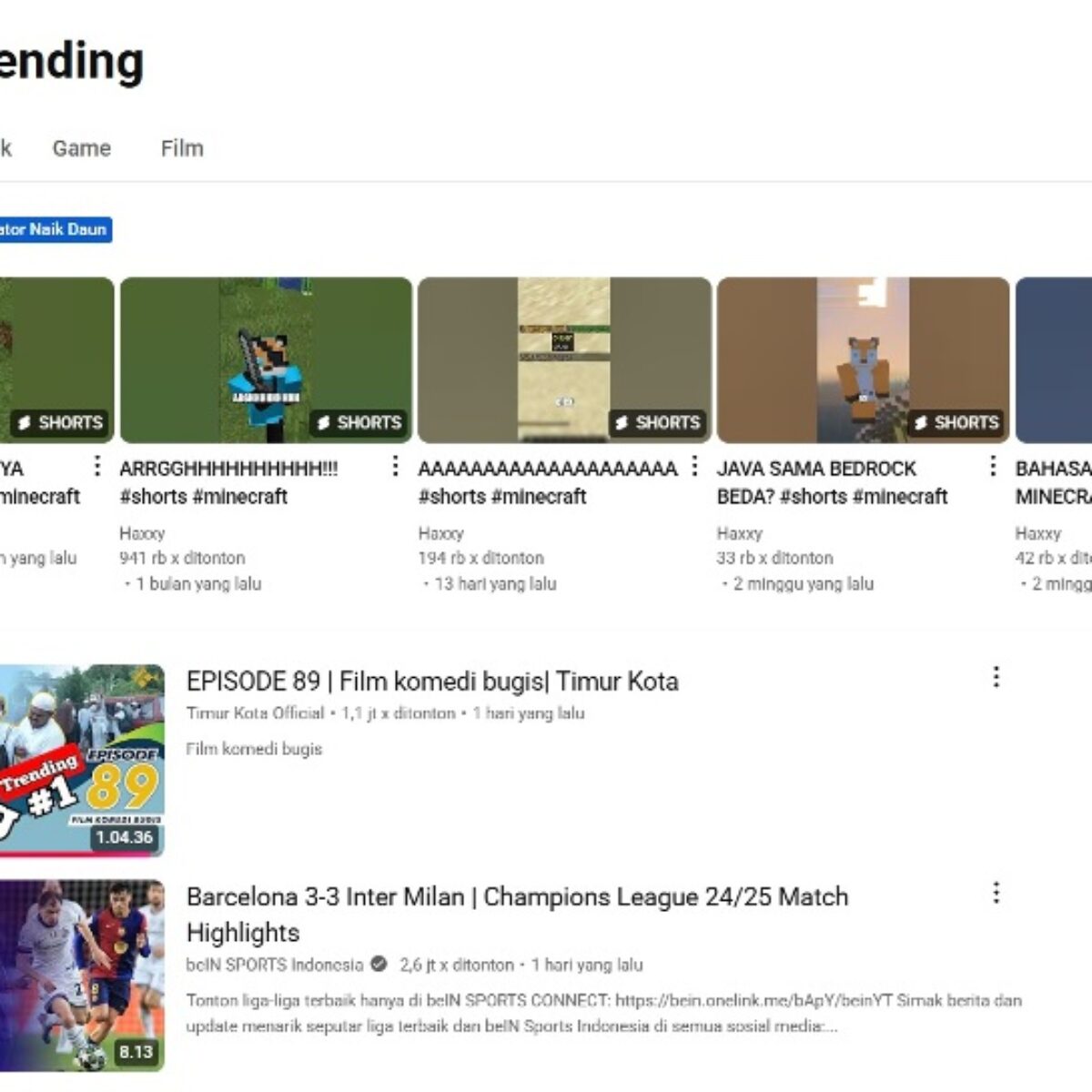Open options menu for ARRGGHHHHHHHHHH!!! short
The height and width of the screenshot is (1092, 1092).
click(395, 466)
